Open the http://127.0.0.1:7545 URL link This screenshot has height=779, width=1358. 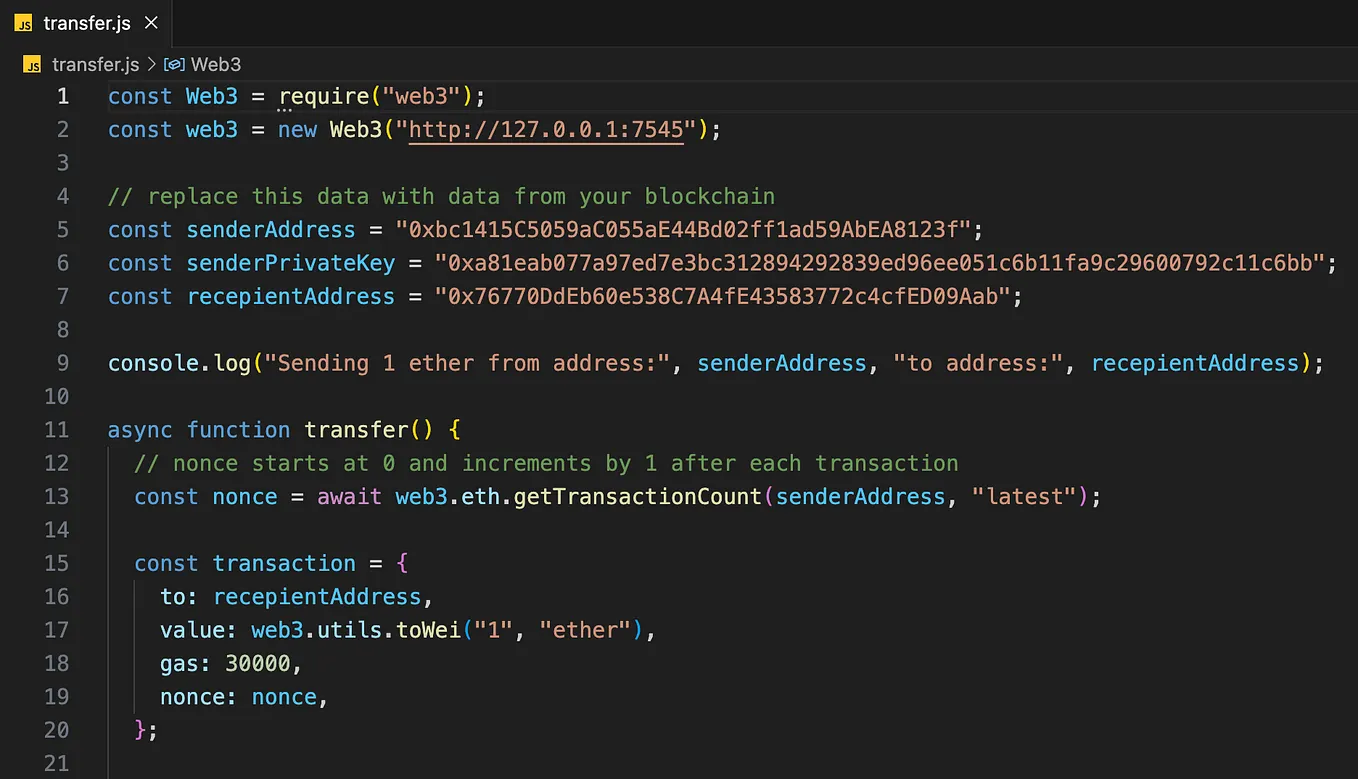click(x=546, y=130)
